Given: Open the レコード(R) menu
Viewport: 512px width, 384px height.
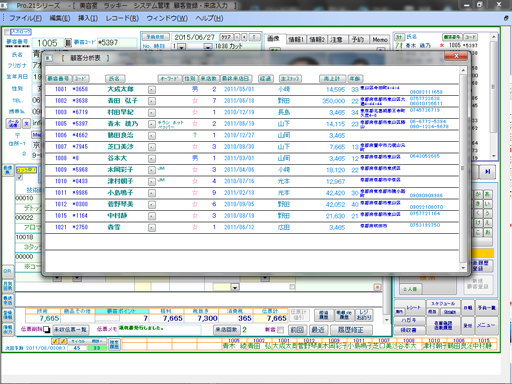Looking at the screenshot, I should click(x=122, y=18).
